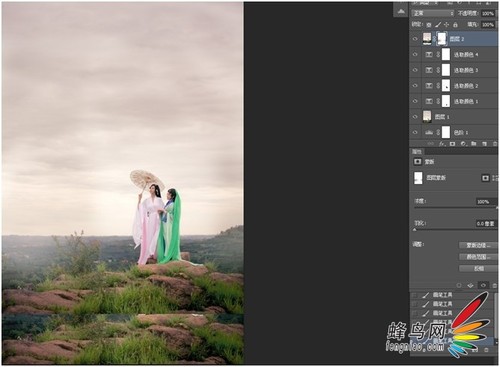Toggle visibility of 选取颜色 4 layer
This screenshot has width=500, height=367.
[x=415, y=54]
